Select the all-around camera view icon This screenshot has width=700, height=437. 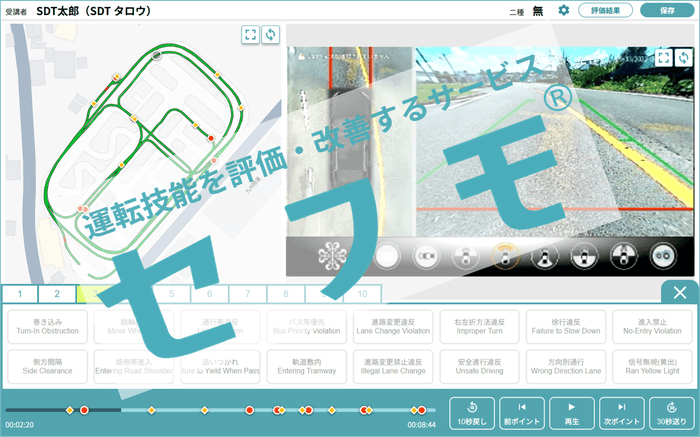330,256
